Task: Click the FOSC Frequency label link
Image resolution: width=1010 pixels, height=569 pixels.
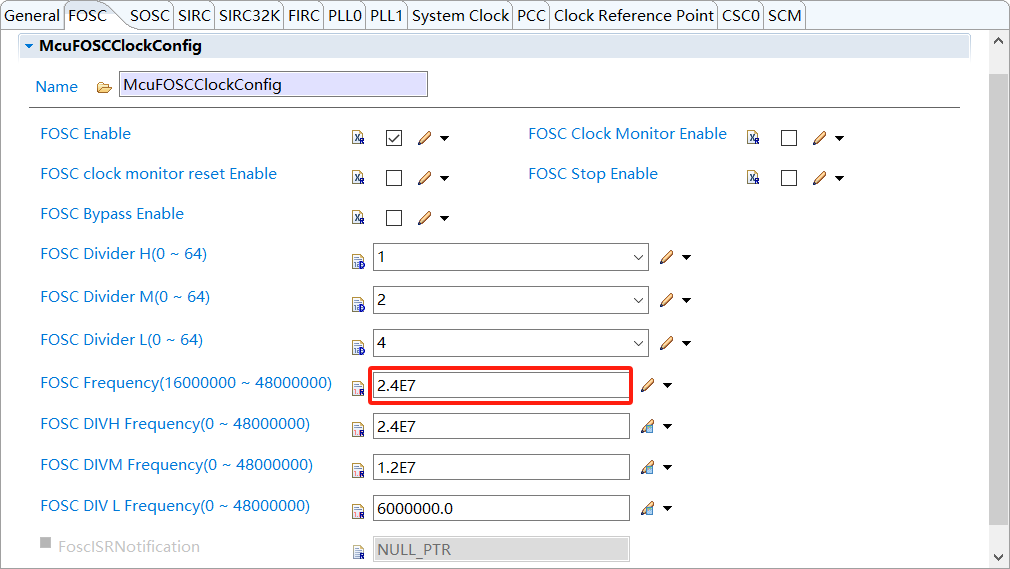Action: coord(186,383)
